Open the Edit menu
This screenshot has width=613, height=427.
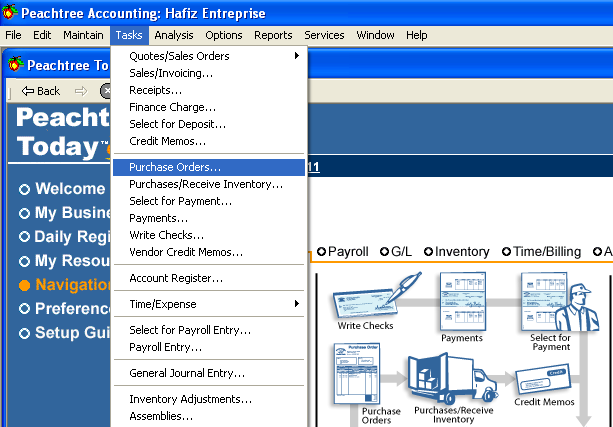click(42, 35)
